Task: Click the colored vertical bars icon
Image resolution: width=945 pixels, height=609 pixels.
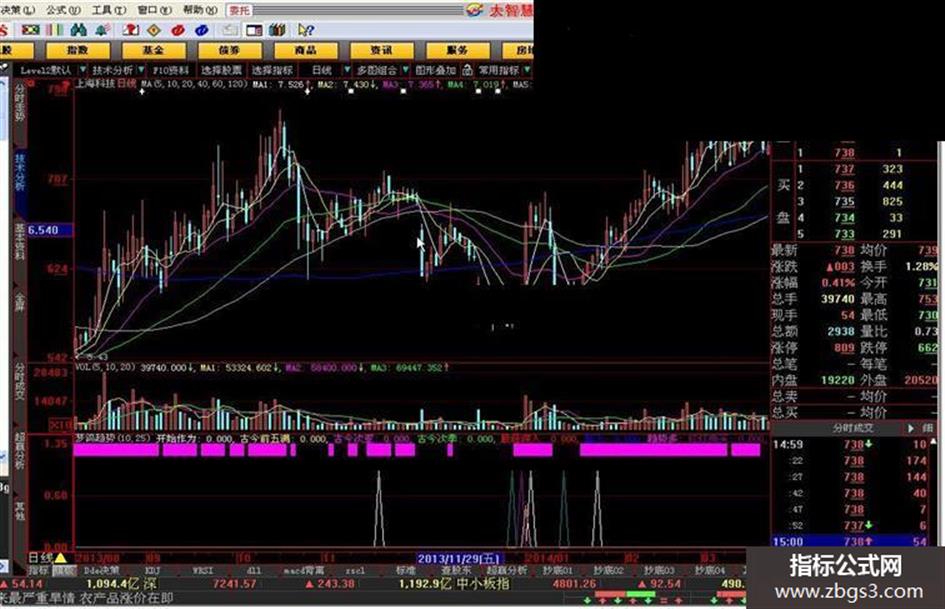Action: tap(55, 30)
